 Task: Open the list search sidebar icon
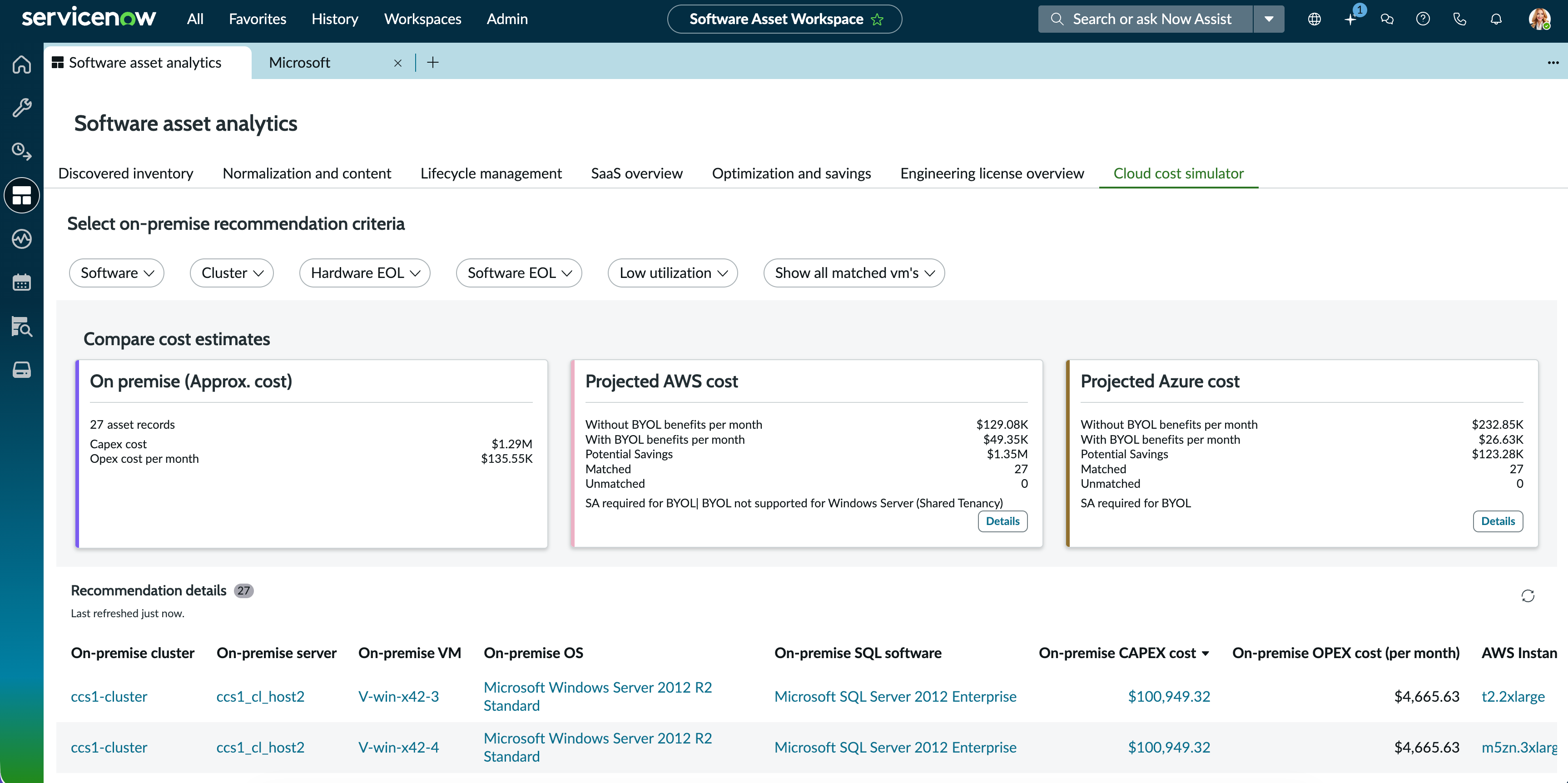22,327
